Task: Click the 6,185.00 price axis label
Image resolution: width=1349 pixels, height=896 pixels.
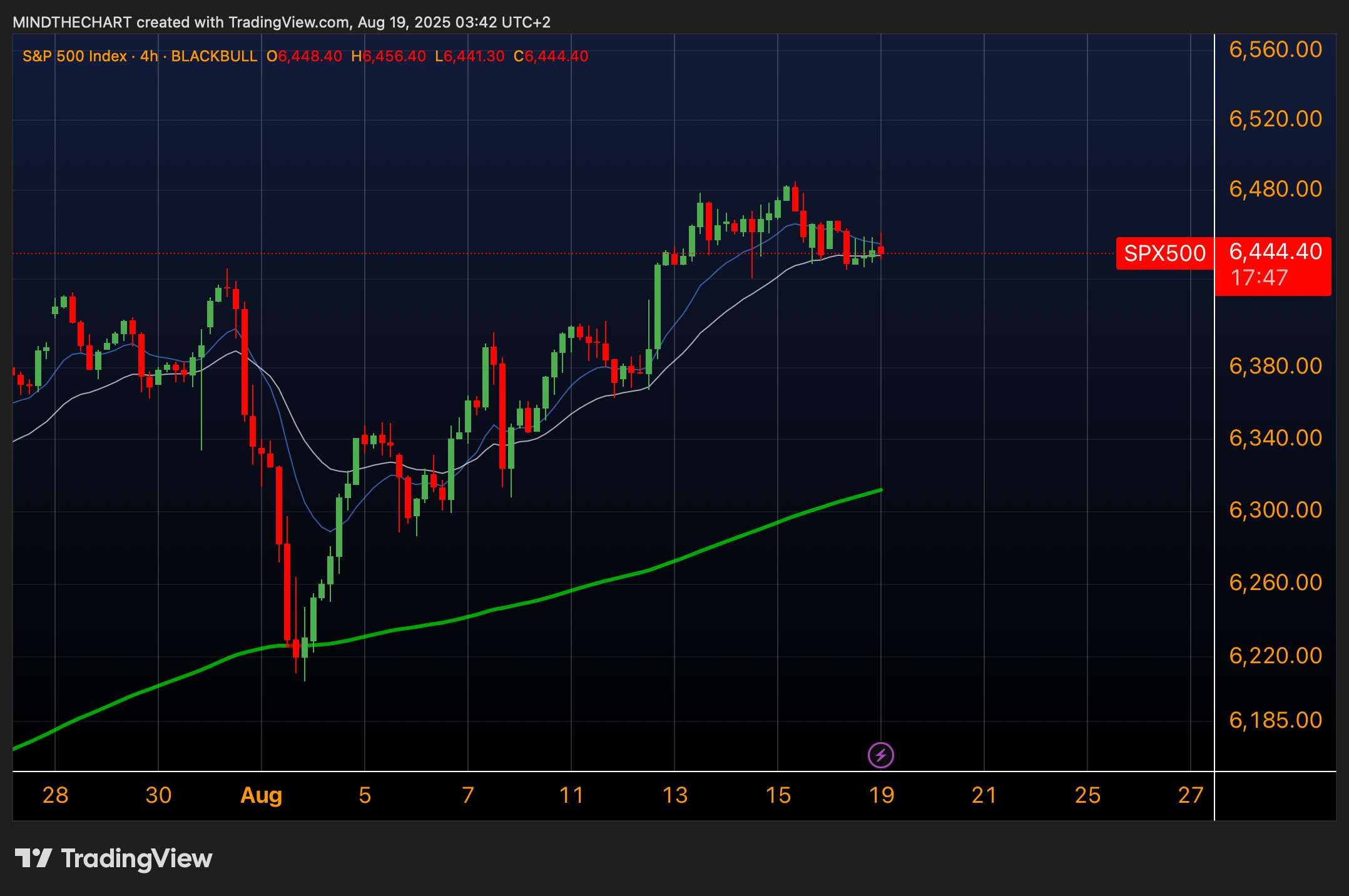Action: pyautogui.click(x=1275, y=720)
